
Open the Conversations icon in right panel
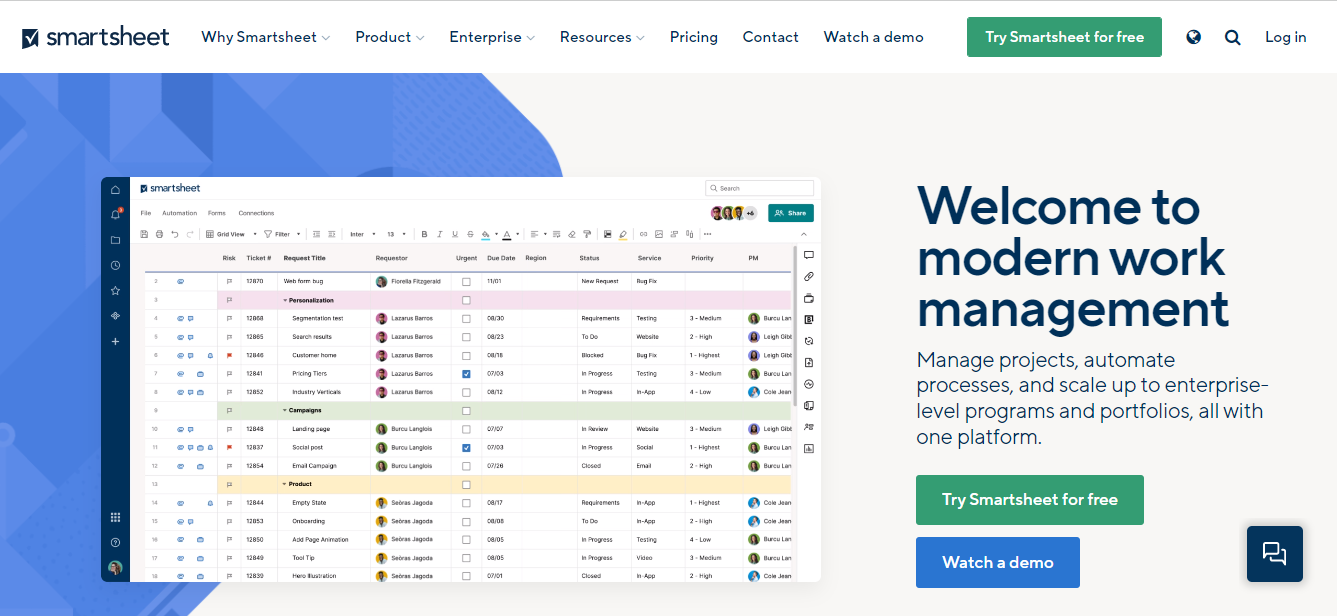[x=808, y=255]
